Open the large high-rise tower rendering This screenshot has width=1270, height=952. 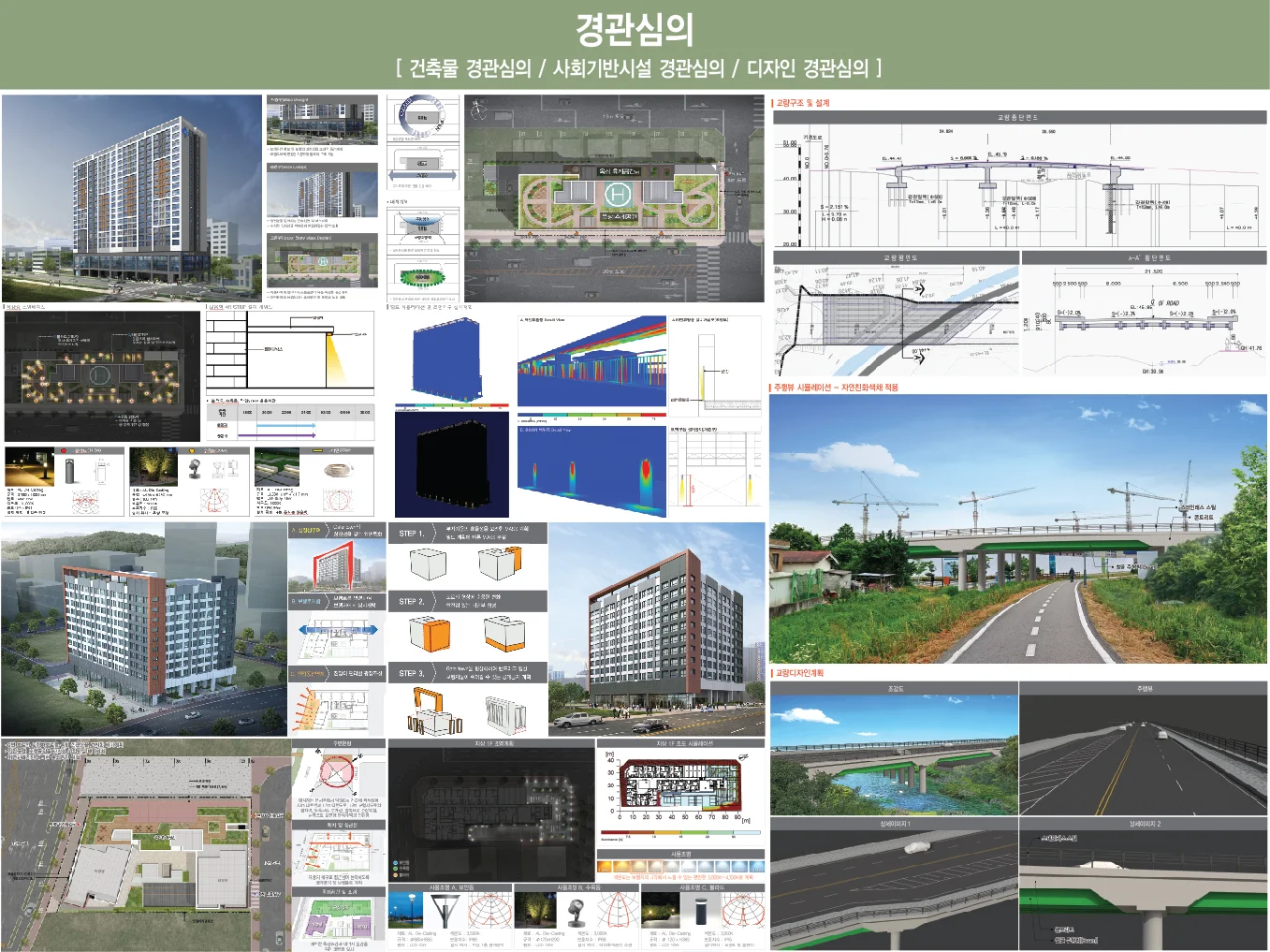pyautogui.click(x=132, y=198)
